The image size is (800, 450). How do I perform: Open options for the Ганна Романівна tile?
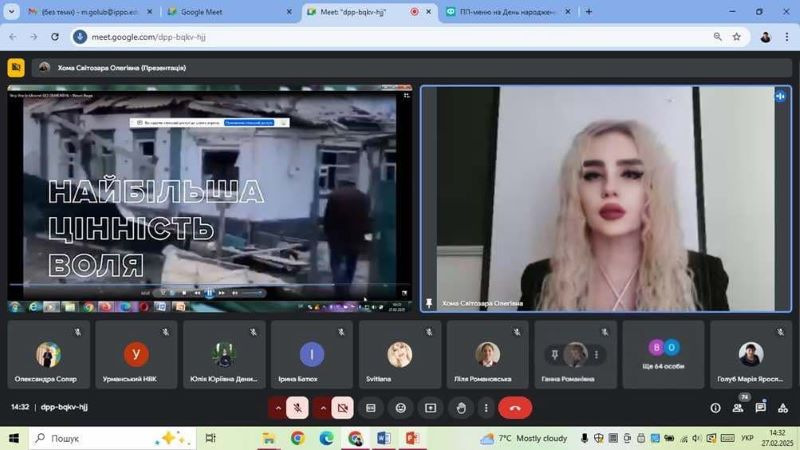coord(596,354)
